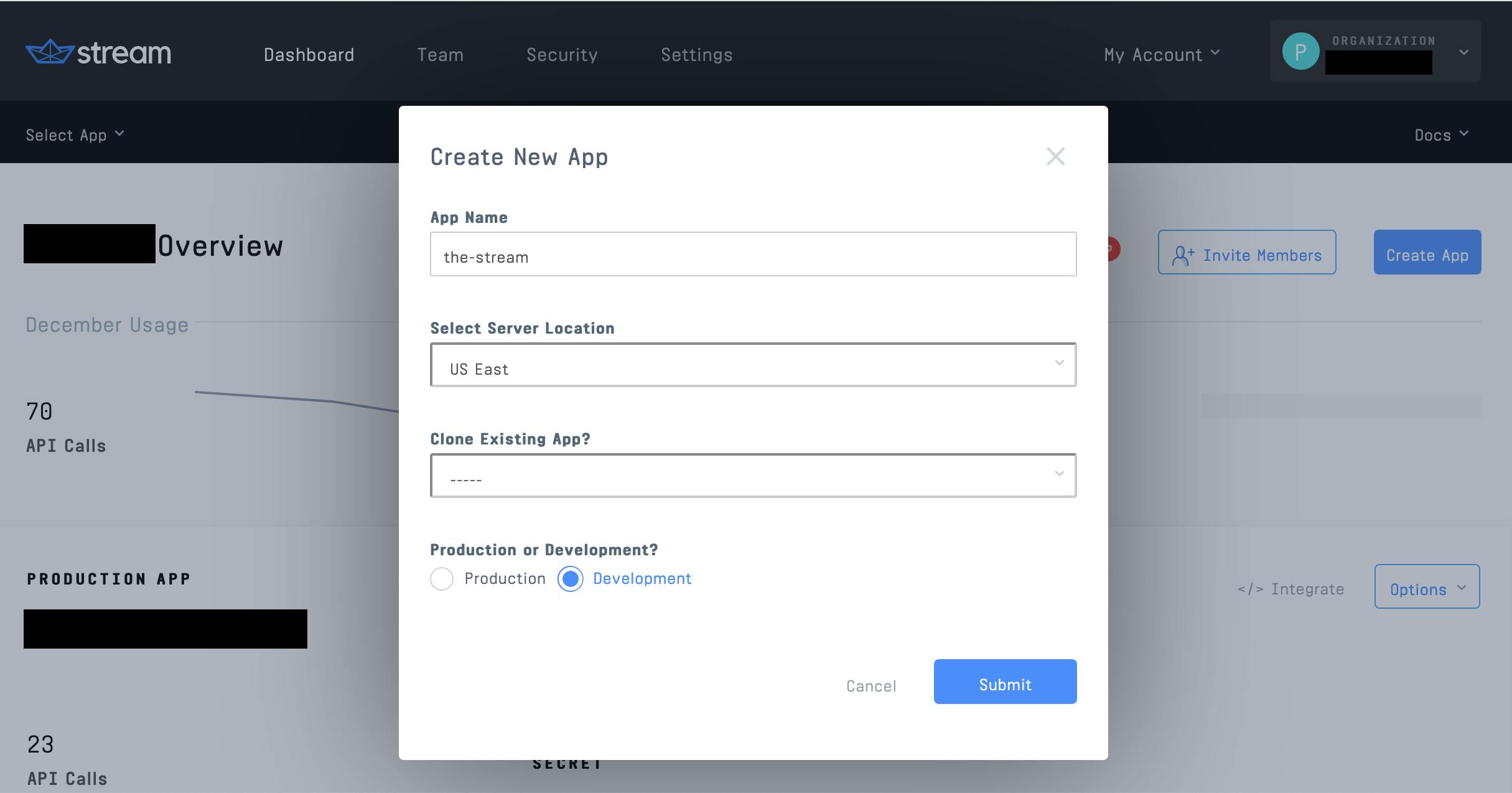The height and width of the screenshot is (793, 1512).
Task: Toggle the organization account dropdown
Action: 1462,51
